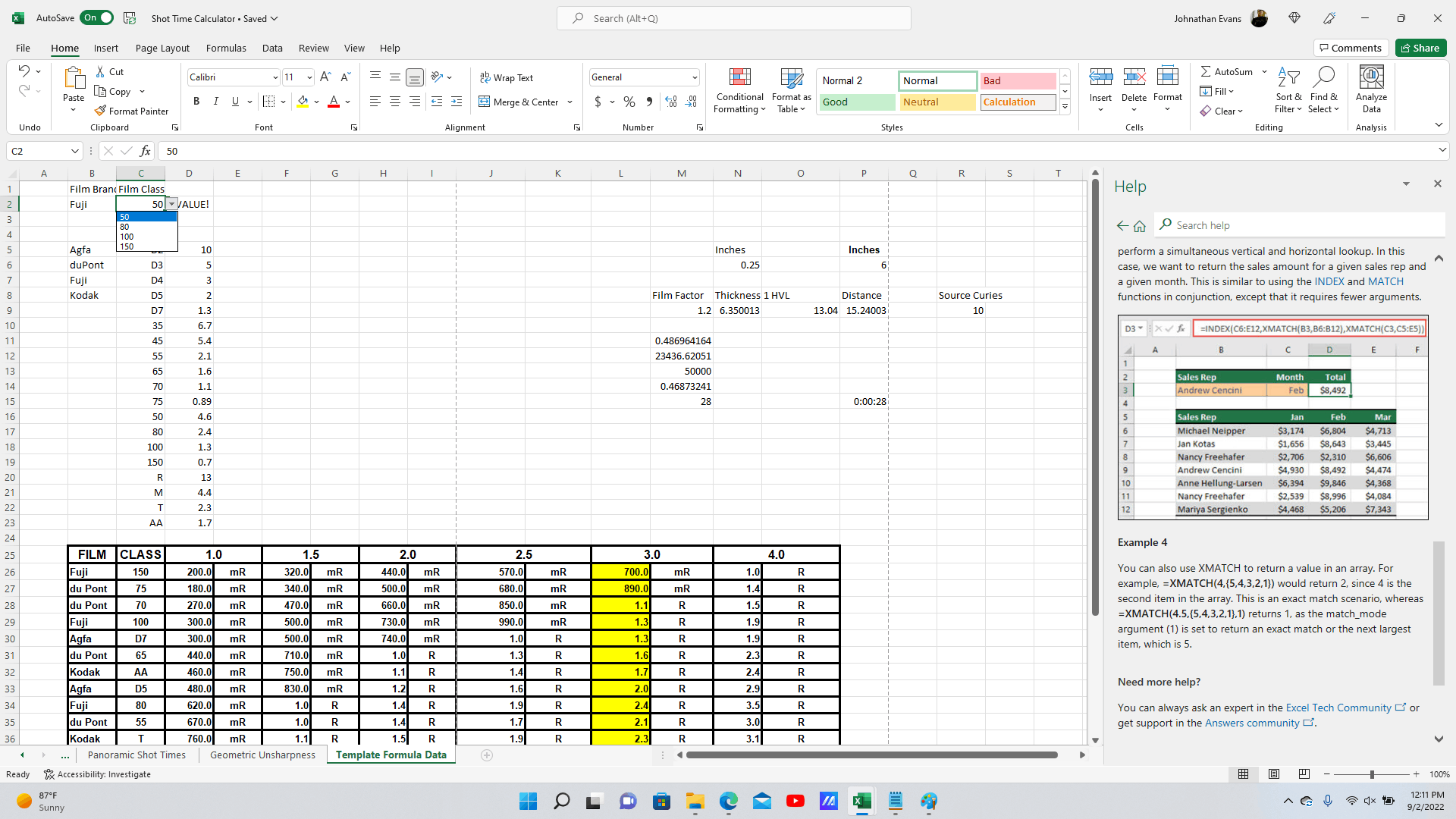
Task: Open the Excel Tech Community link
Action: pos(1338,708)
